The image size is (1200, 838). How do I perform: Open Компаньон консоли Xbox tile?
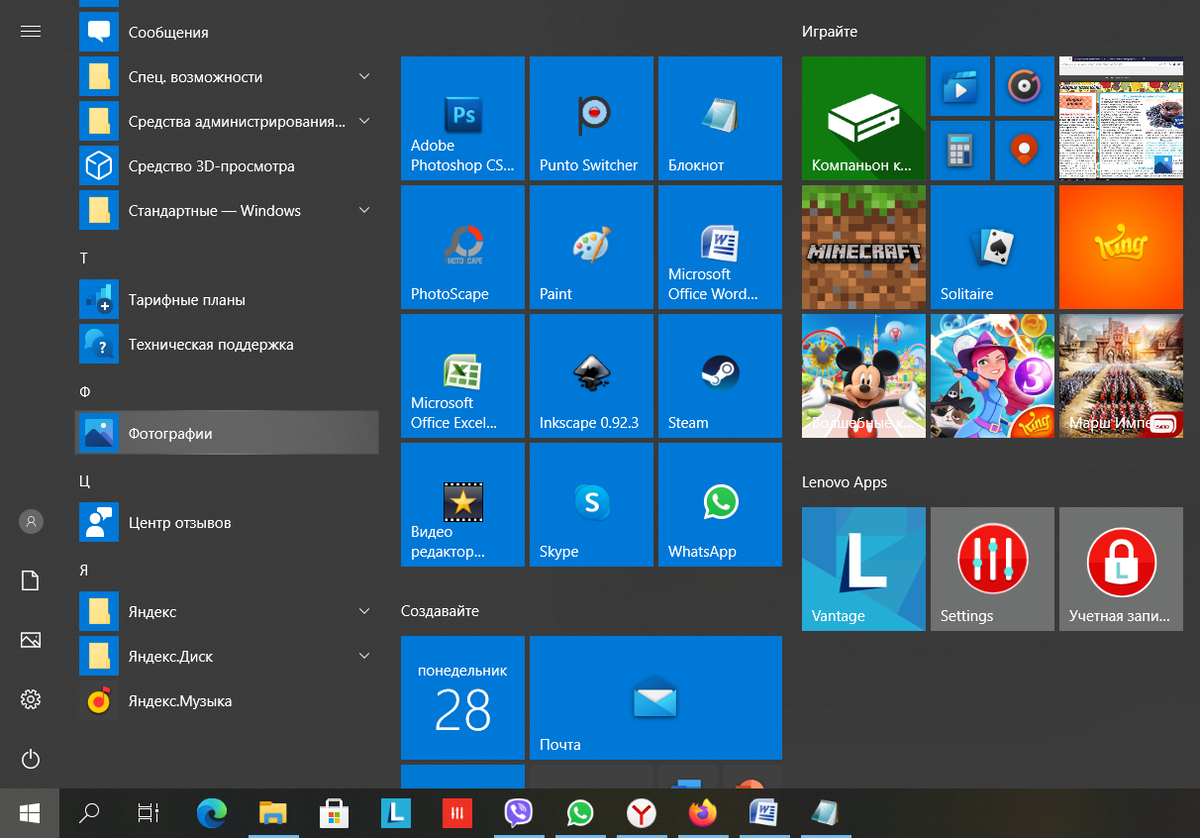click(x=863, y=118)
